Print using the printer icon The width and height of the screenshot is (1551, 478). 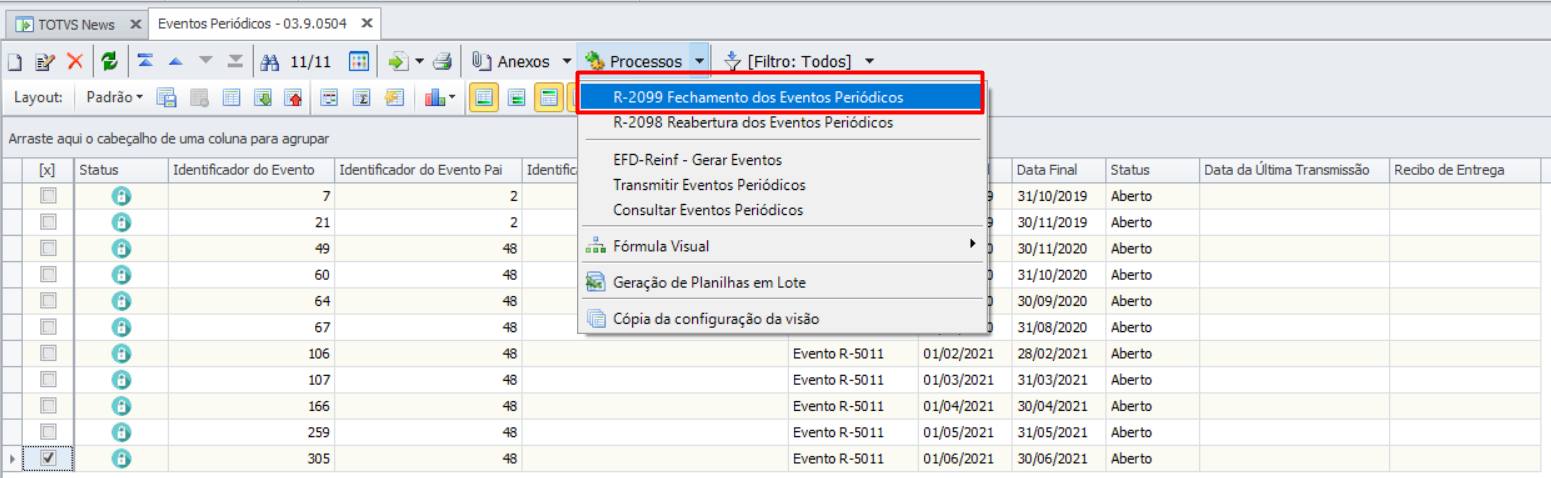pos(443,62)
